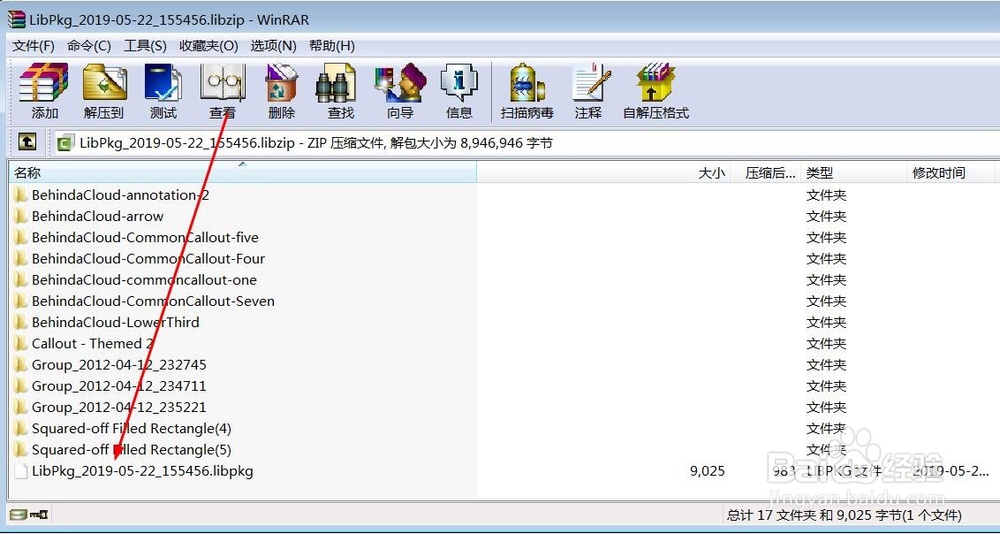Open the Tools (工具) menu
Screen dimensions: 1000x534
(x=145, y=46)
